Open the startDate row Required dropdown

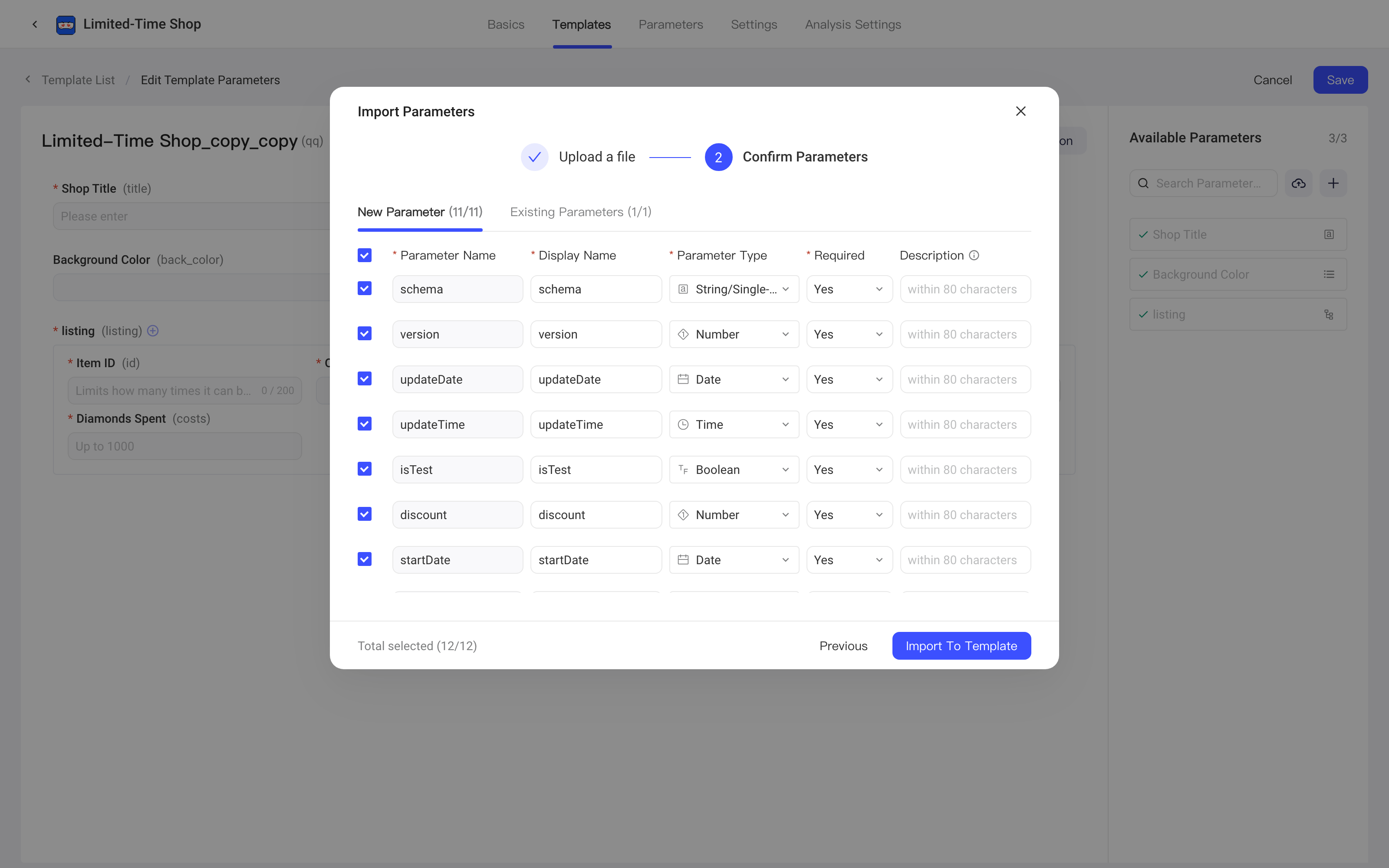[849, 560]
